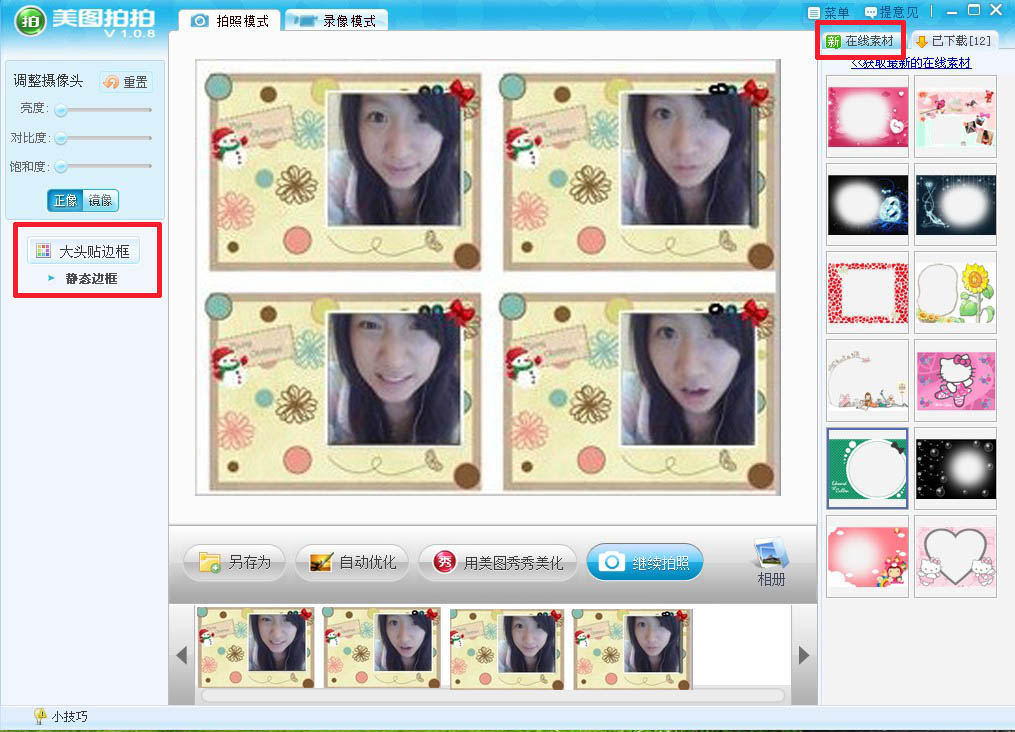Select the dark teal sparkle oval frame
The image size is (1015, 732).
tap(955, 205)
